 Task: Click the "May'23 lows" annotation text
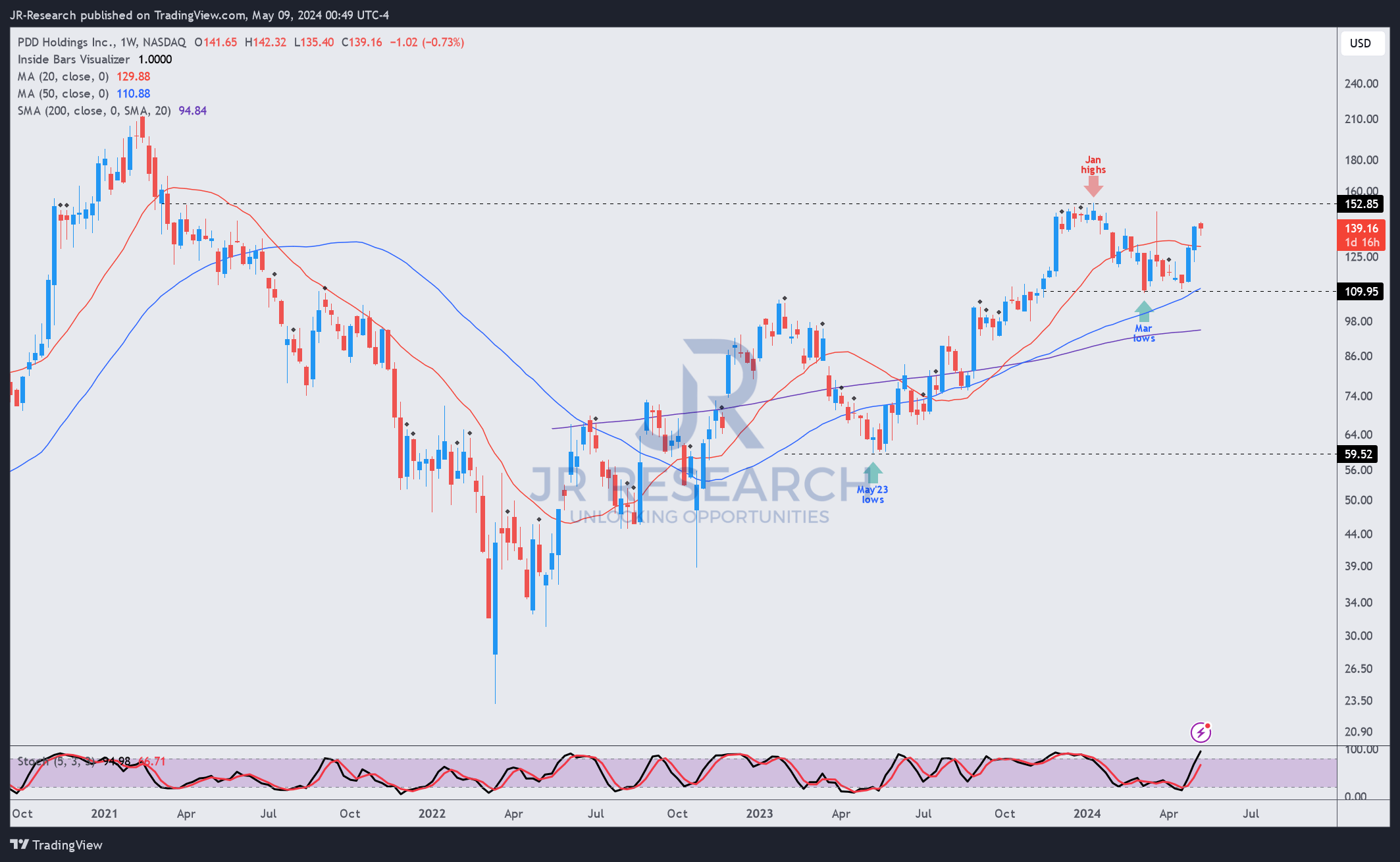pos(872,495)
